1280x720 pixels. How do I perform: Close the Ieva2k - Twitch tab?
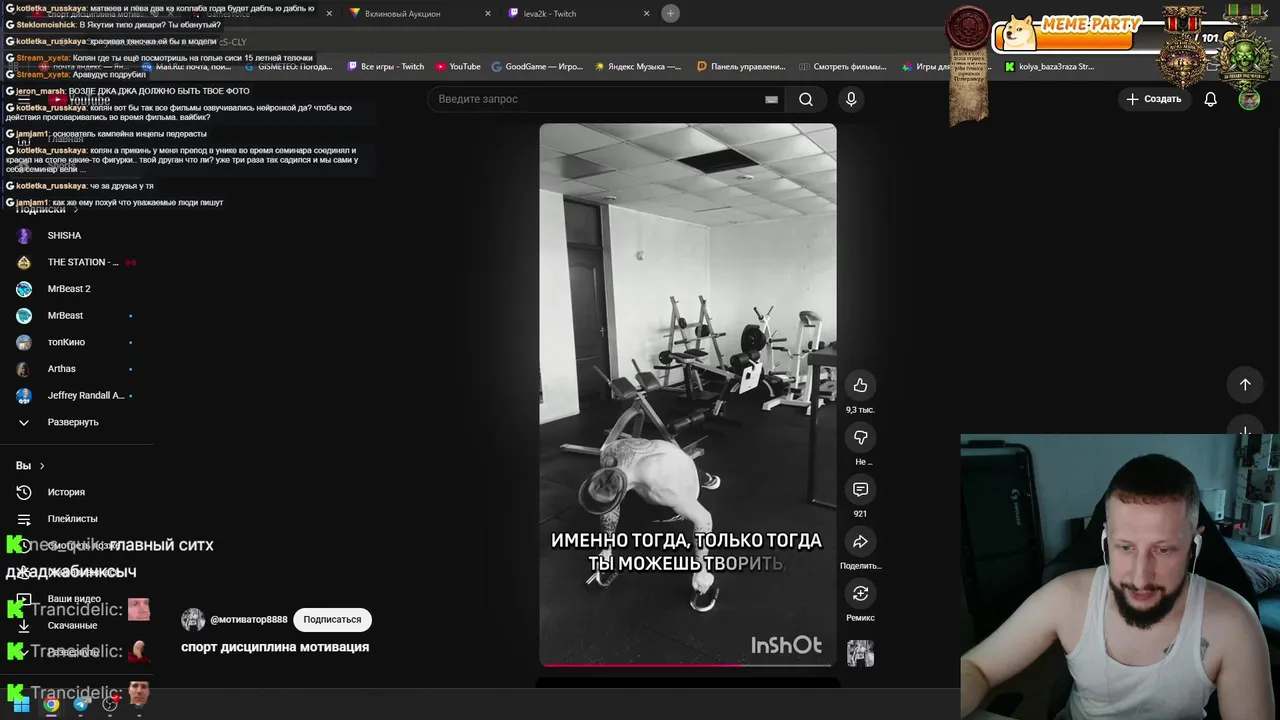[x=646, y=14]
